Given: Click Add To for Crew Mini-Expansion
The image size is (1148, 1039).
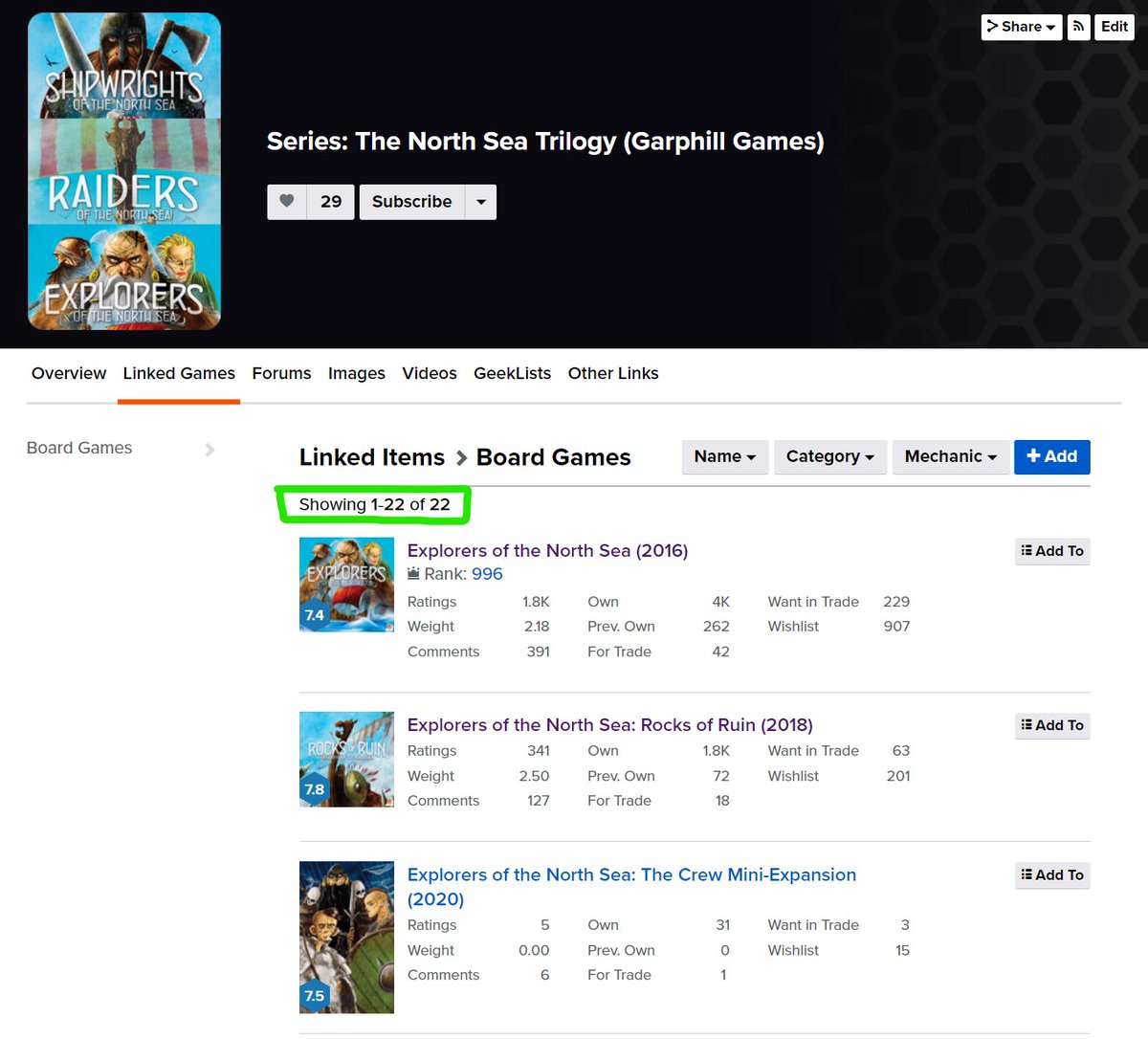Looking at the screenshot, I should pos(1052,875).
